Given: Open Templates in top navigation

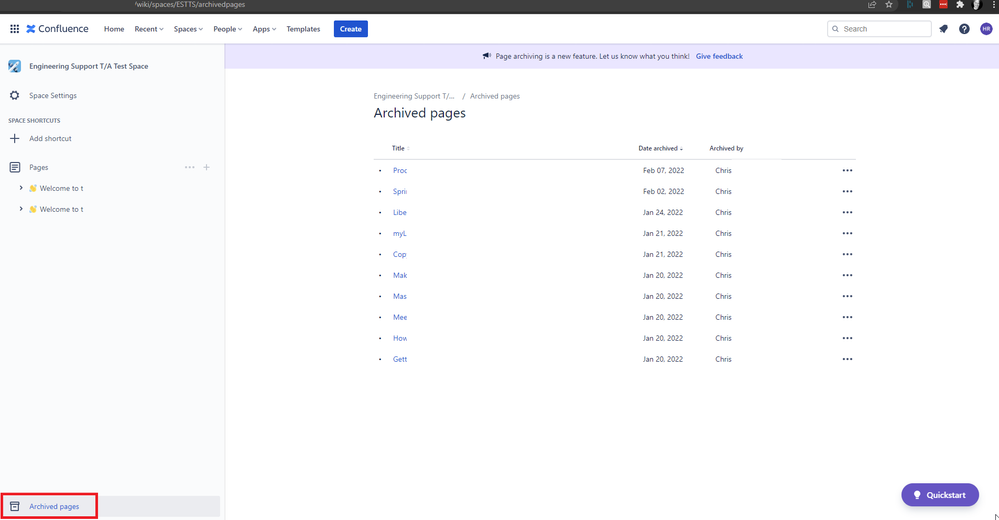Looking at the screenshot, I should tap(303, 29).
